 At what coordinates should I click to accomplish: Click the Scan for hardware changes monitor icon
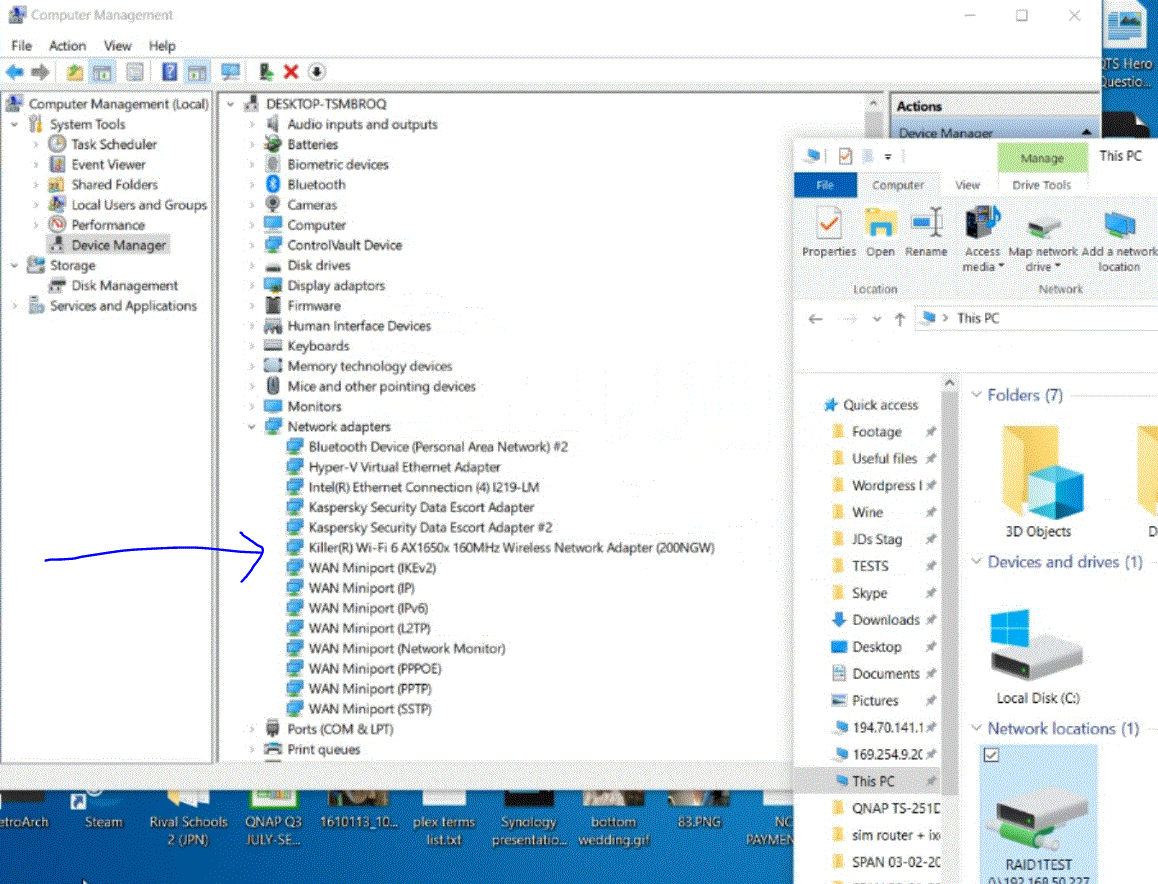[230, 72]
